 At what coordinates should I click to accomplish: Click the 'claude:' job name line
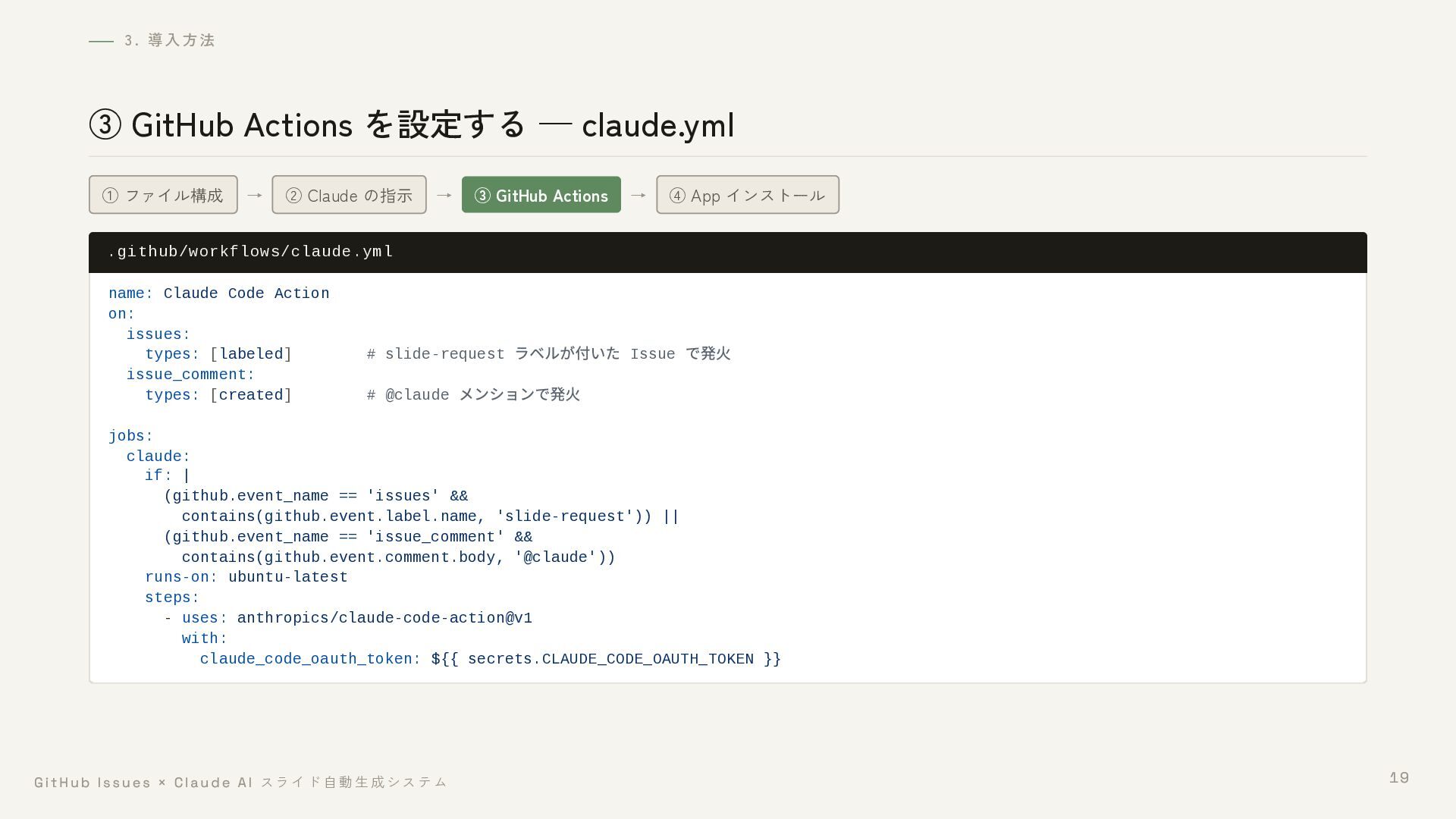coord(158,457)
